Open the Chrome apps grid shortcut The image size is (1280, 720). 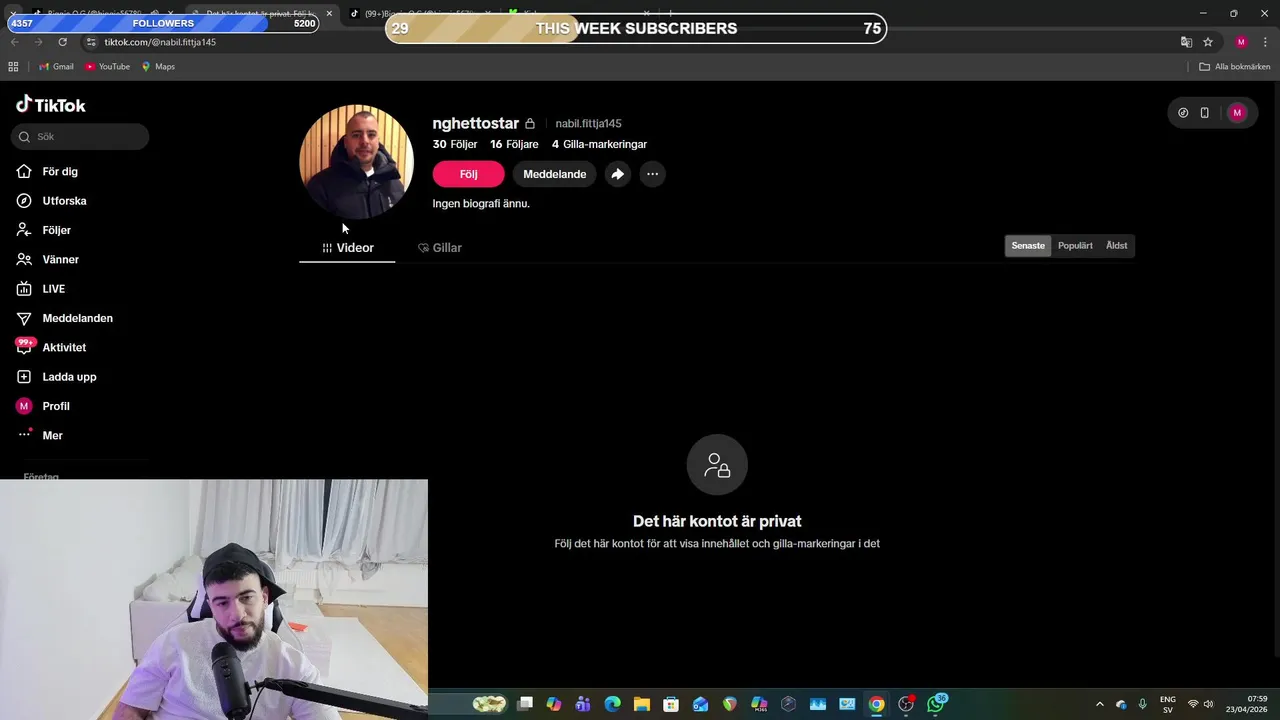pos(13,67)
